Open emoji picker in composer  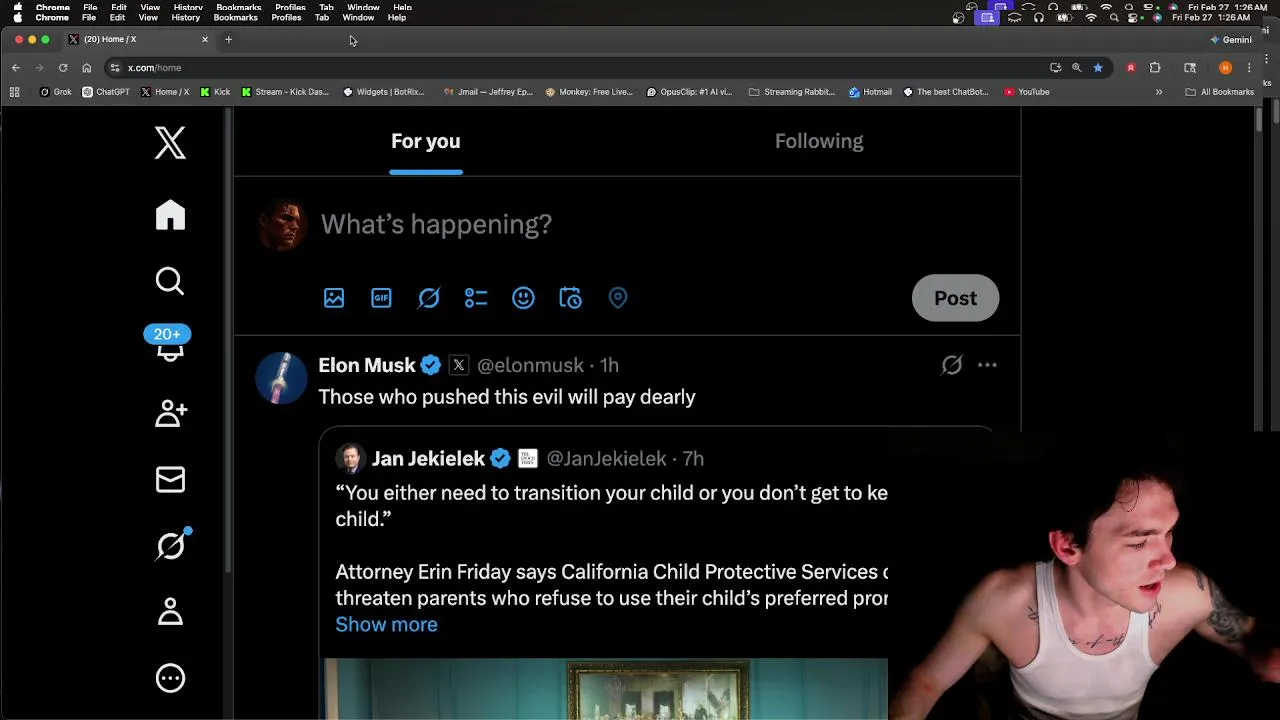(523, 298)
